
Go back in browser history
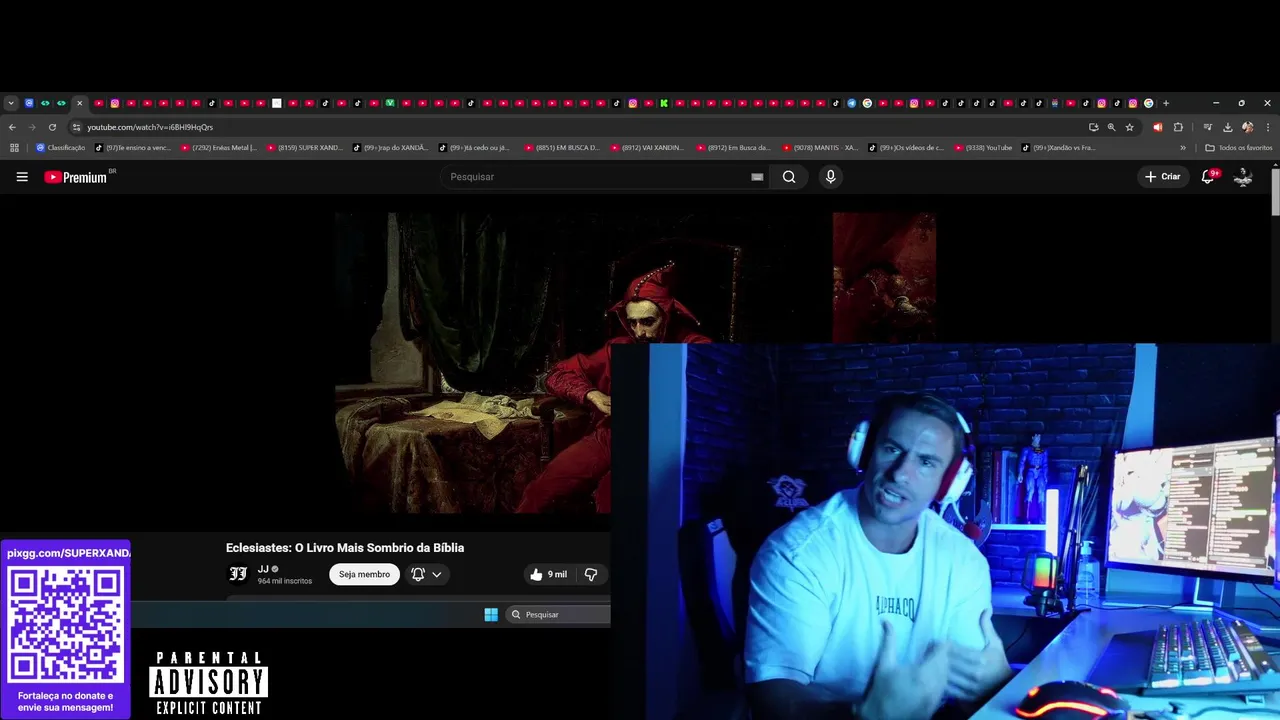click(x=12, y=127)
